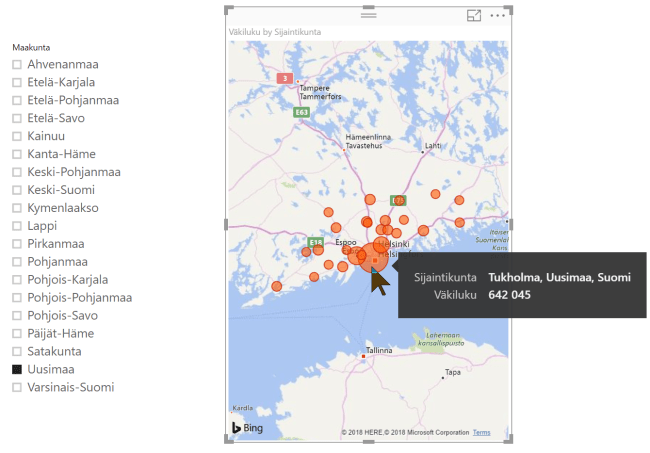Open the Terms link on the map
650x453 pixels.
pos(482,432)
